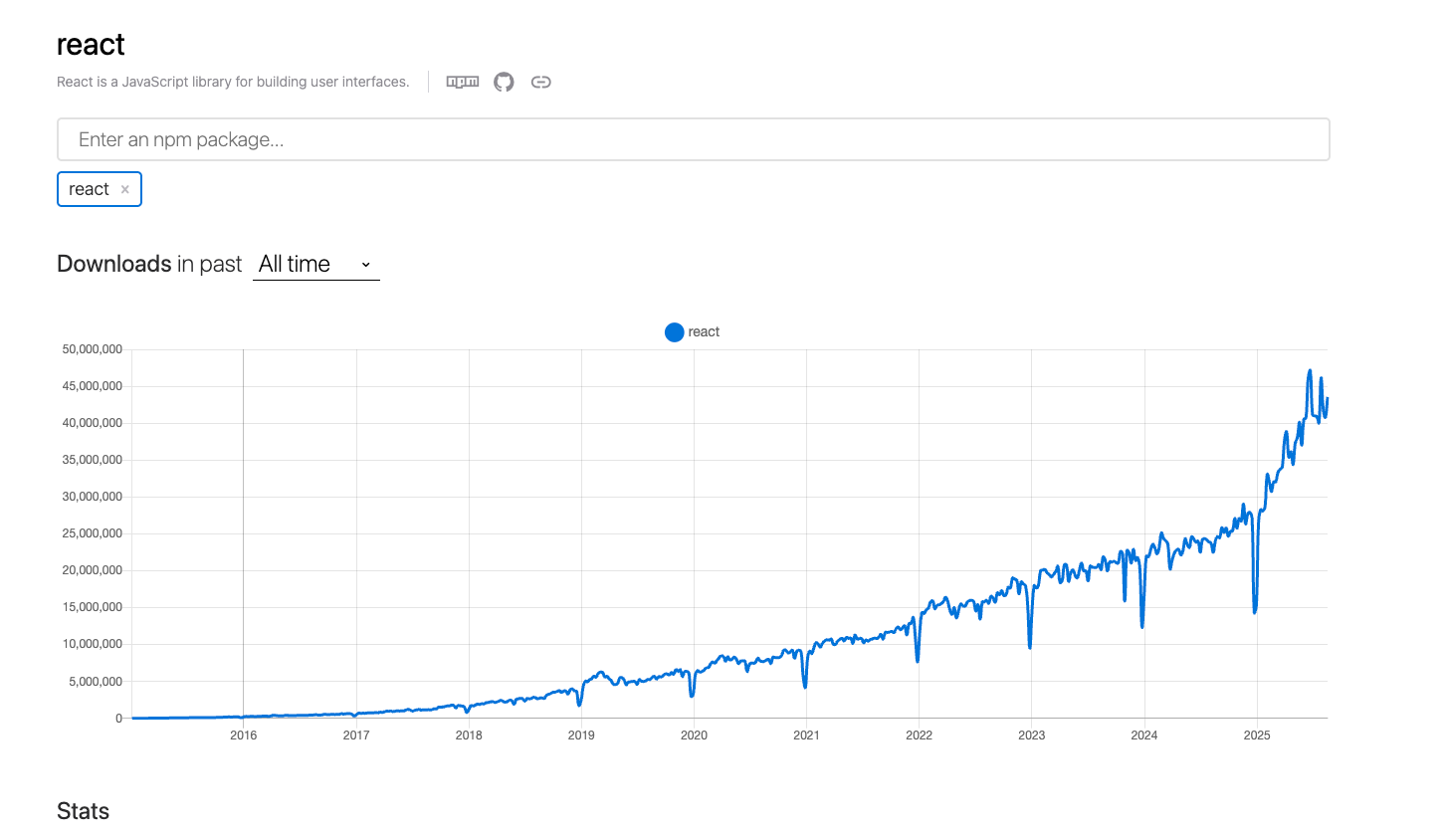Screen dimensions: 1446x840
Task: Click the 2016 x-axis label
Action: tap(243, 735)
